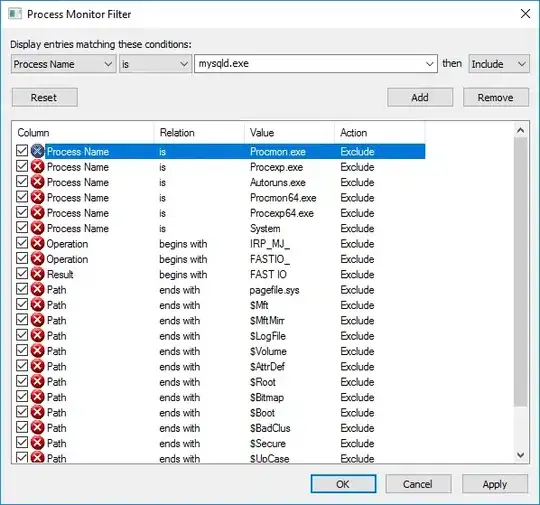Click the exclude icon for pagefile.sys path
This screenshot has height=505, width=540.
tap(37, 289)
